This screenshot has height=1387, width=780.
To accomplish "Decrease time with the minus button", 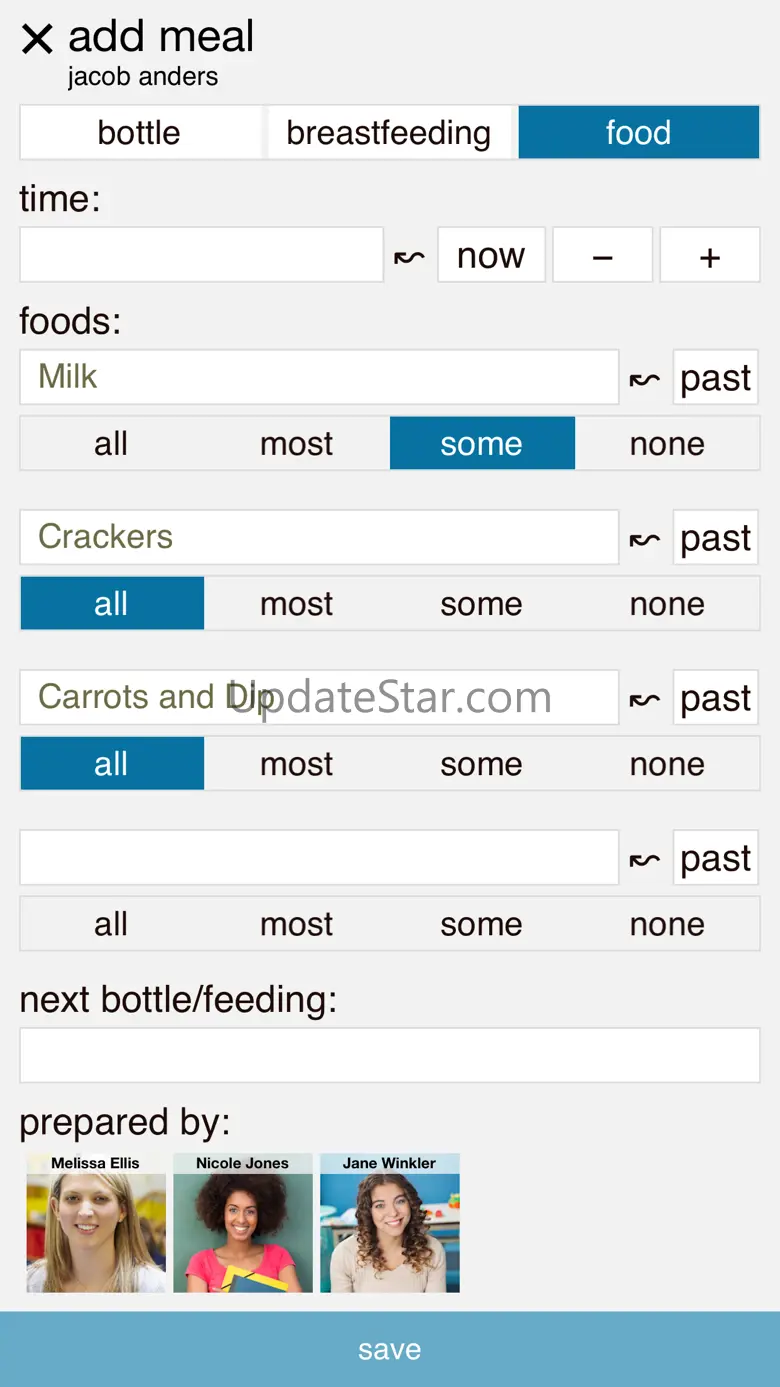I will tap(602, 256).
